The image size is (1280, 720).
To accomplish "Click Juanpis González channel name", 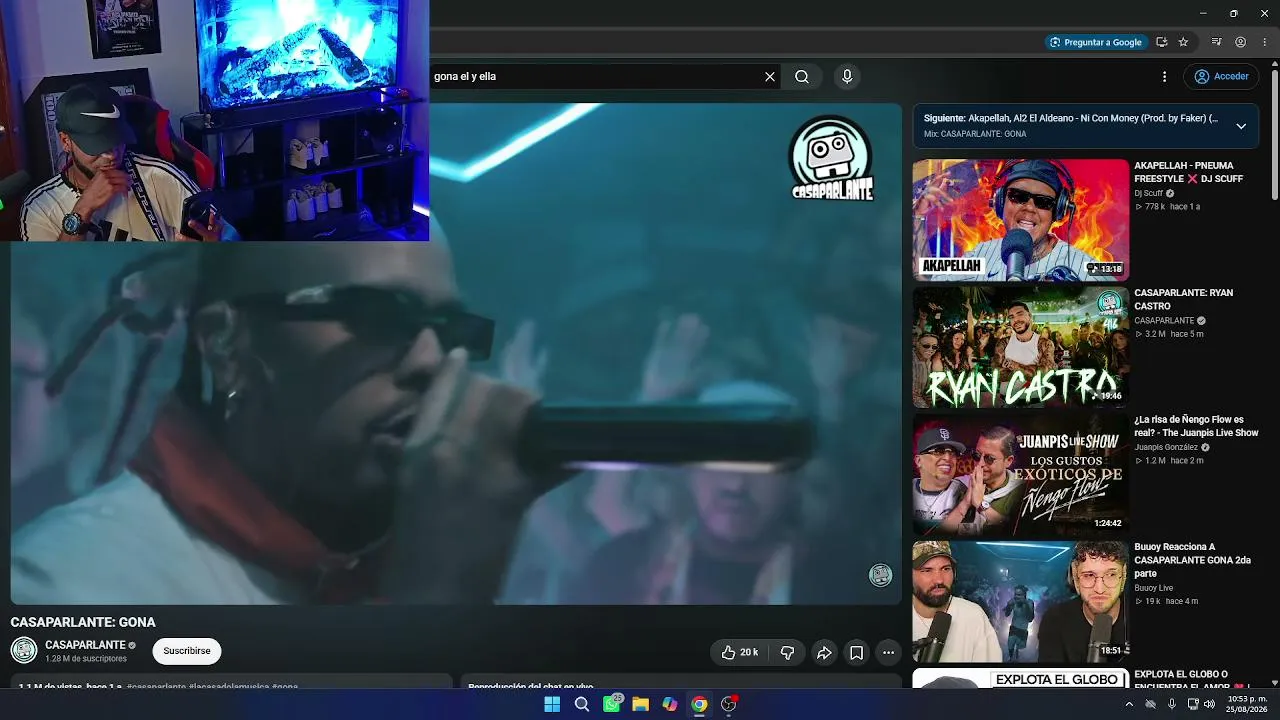I will click(x=1166, y=447).
